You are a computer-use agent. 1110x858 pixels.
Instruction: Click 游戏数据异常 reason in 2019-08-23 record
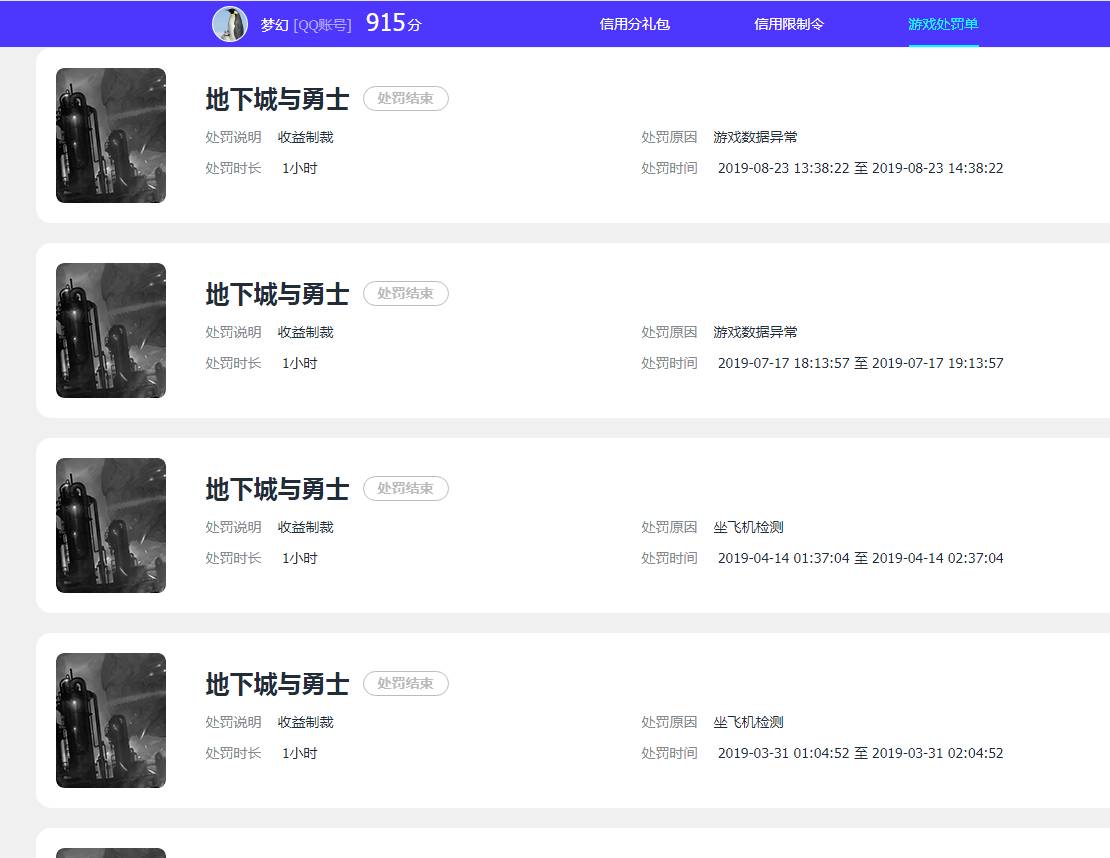point(755,137)
